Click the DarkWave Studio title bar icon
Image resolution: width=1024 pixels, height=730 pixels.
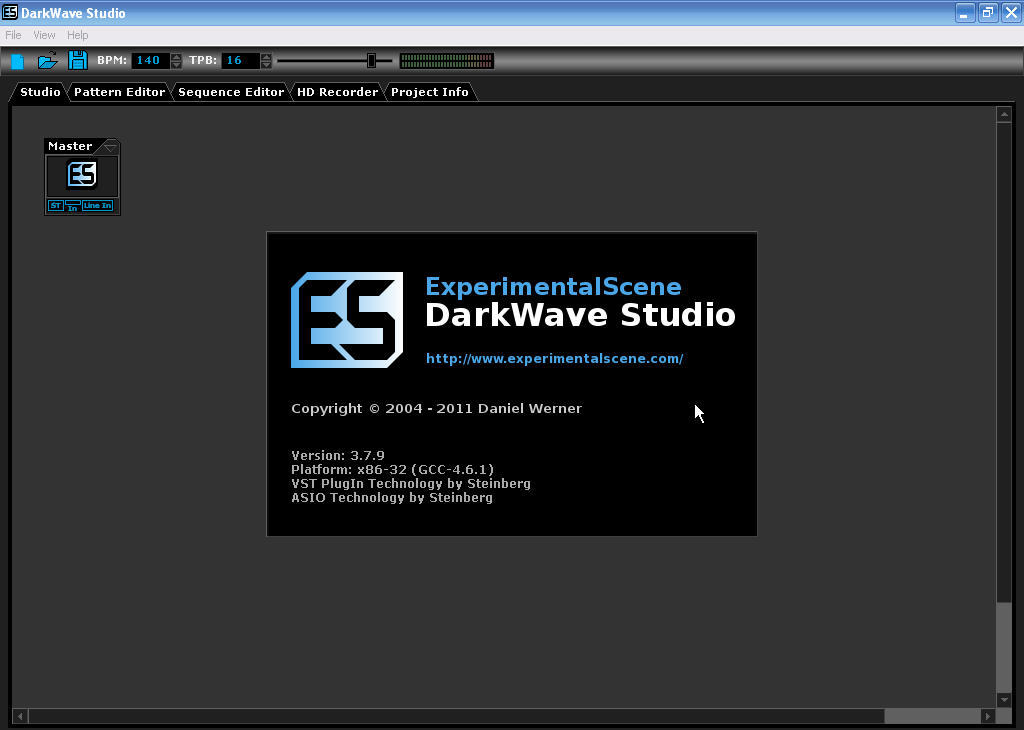click(10, 12)
